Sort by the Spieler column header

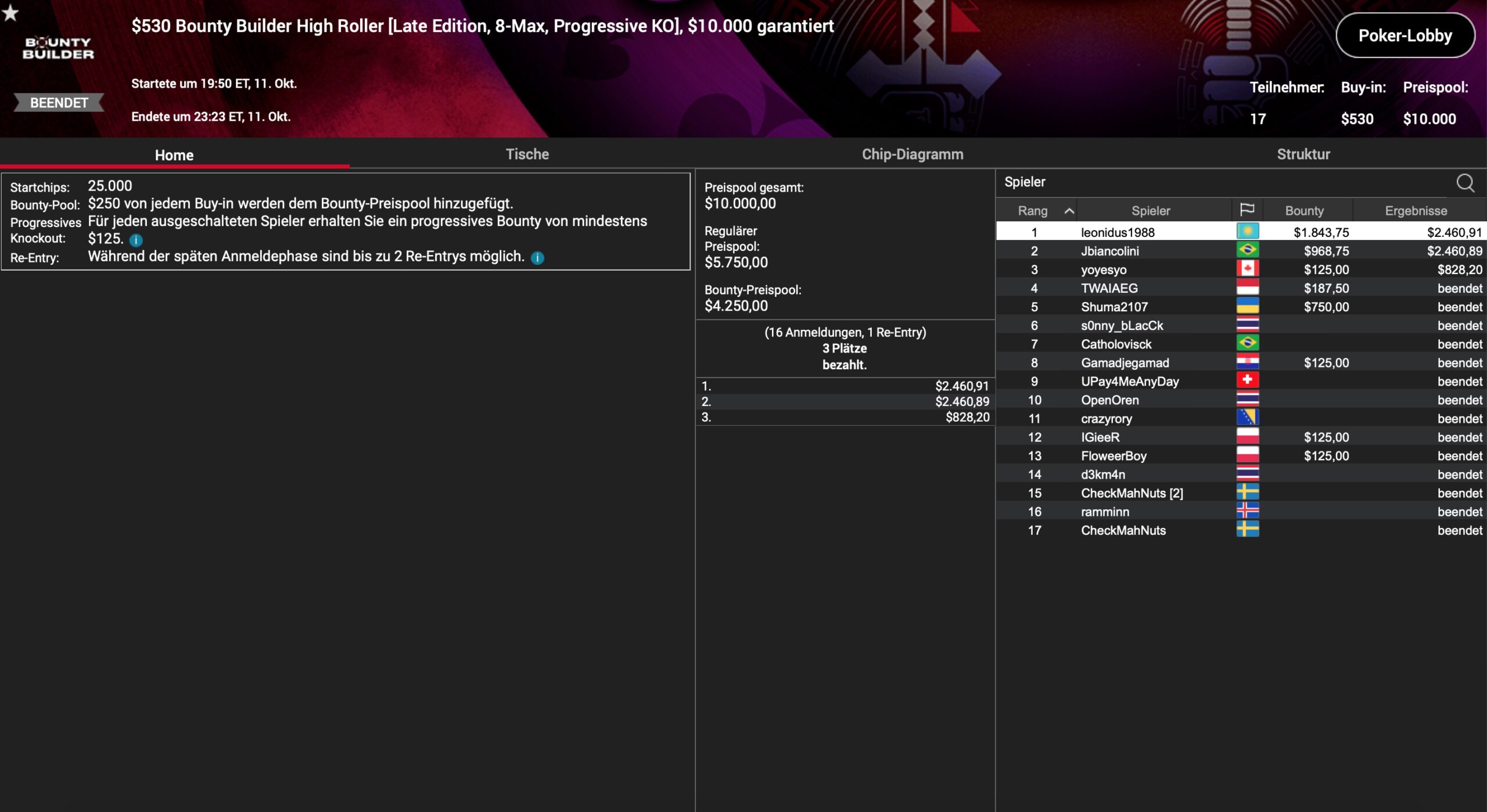tap(1150, 211)
